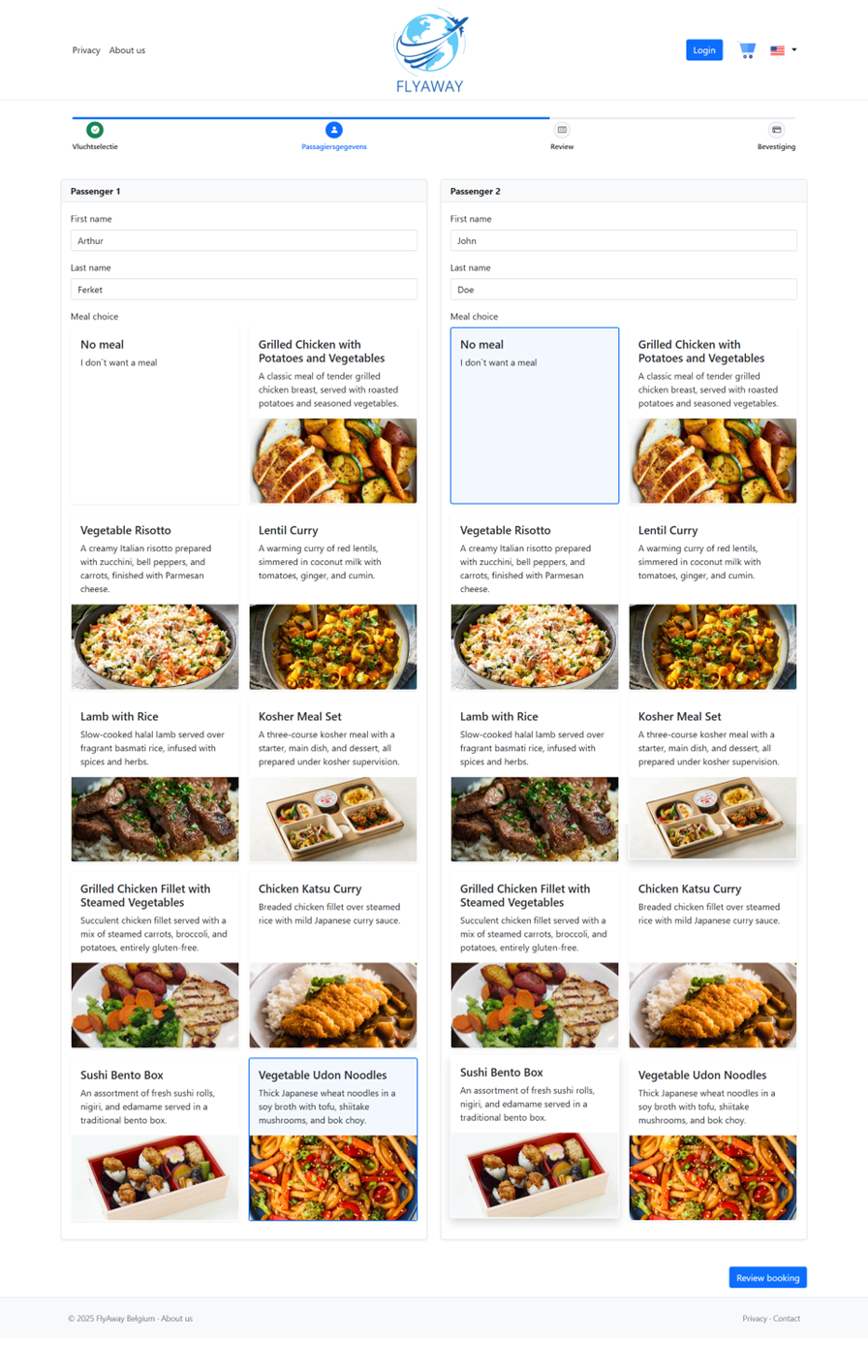This screenshot has width=868, height=1372.
Task: Focus Passenger 1 First name field
Action: point(244,240)
